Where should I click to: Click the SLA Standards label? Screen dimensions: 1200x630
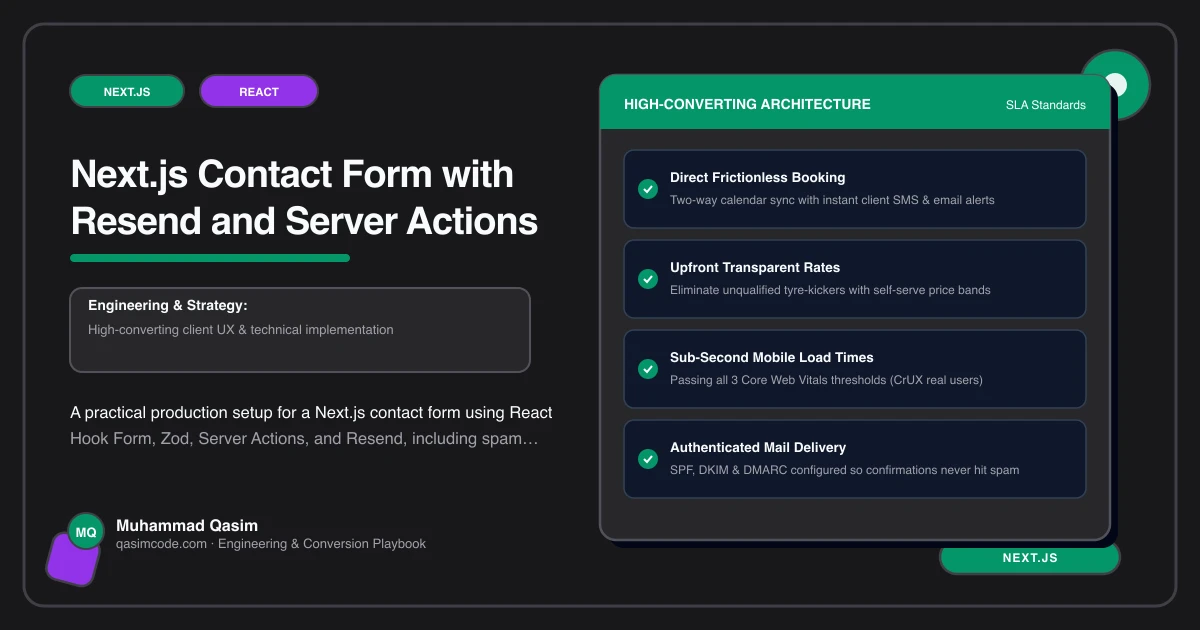click(x=1046, y=105)
